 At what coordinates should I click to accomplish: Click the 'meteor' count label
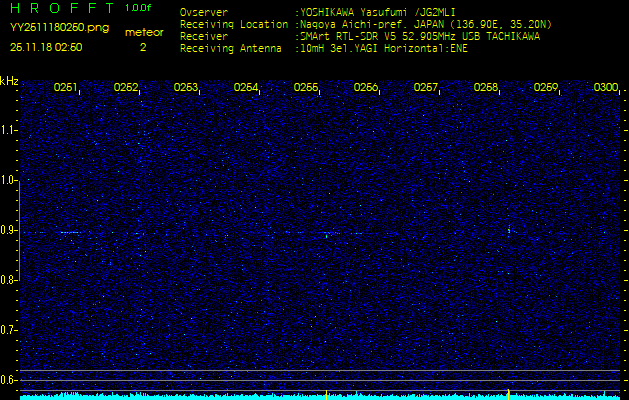coord(144,33)
